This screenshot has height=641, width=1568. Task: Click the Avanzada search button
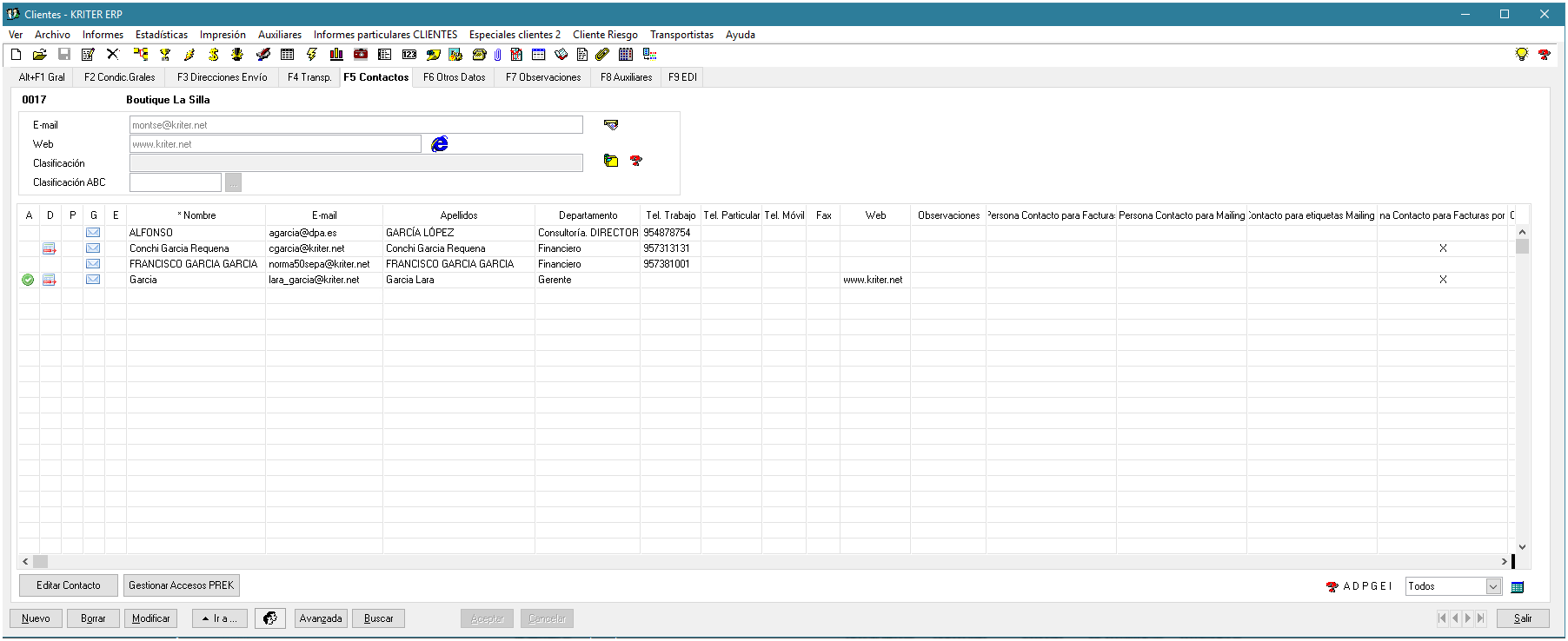[x=321, y=618]
